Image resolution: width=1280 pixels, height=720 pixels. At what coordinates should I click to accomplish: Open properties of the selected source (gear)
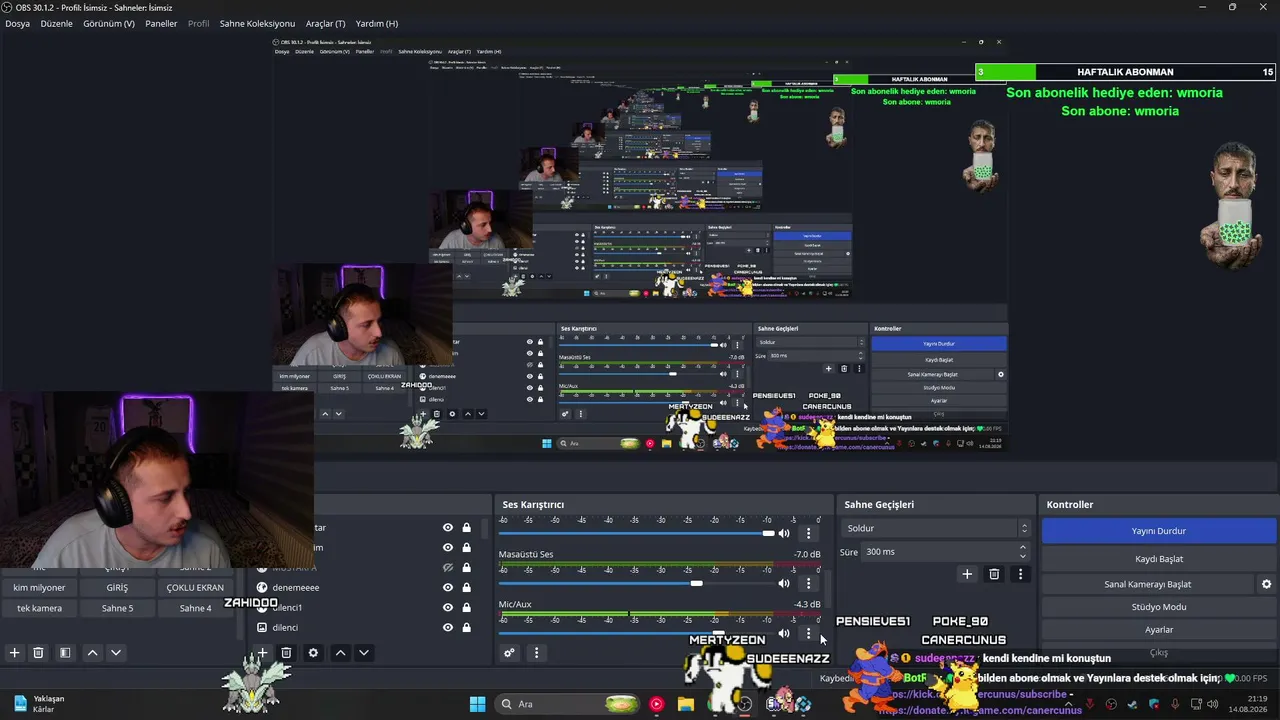(x=313, y=653)
